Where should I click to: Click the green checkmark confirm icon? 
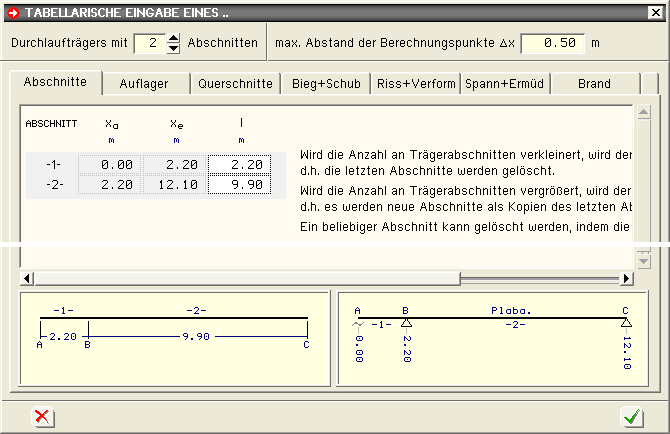631,416
